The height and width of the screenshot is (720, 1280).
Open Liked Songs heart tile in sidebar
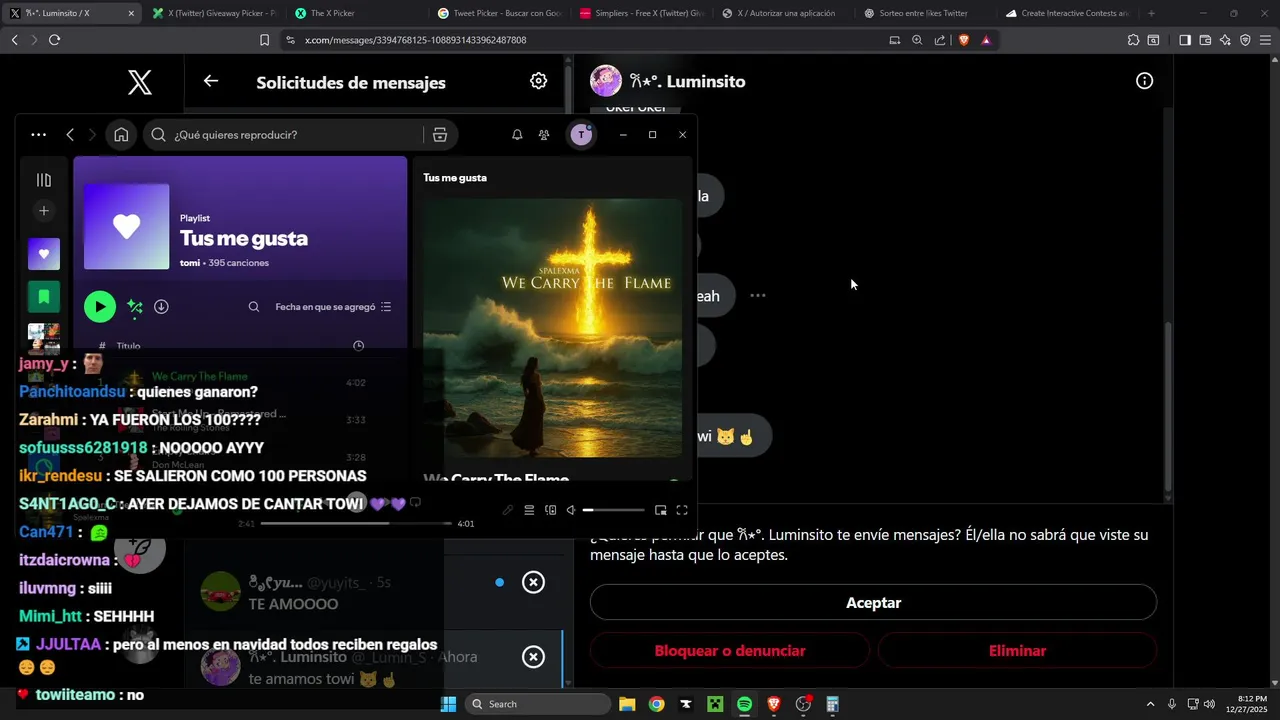tap(44, 254)
